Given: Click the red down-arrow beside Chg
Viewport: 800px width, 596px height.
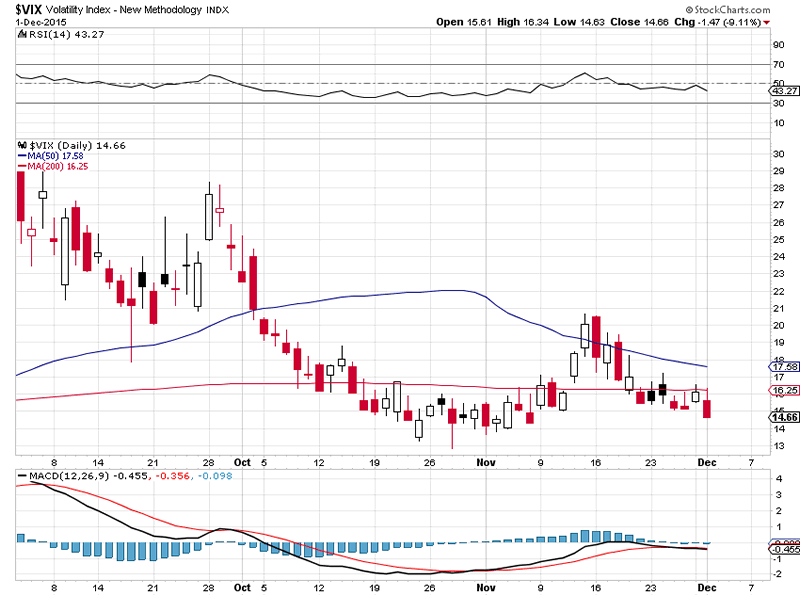Looking at the screenshot, I should pyautogui.click(x=767, y=21).
